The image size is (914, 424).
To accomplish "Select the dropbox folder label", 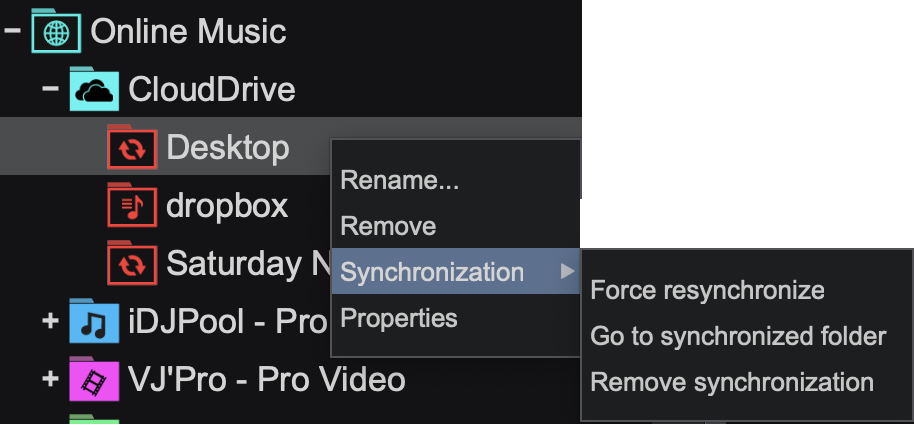I will tap(227, 207).
